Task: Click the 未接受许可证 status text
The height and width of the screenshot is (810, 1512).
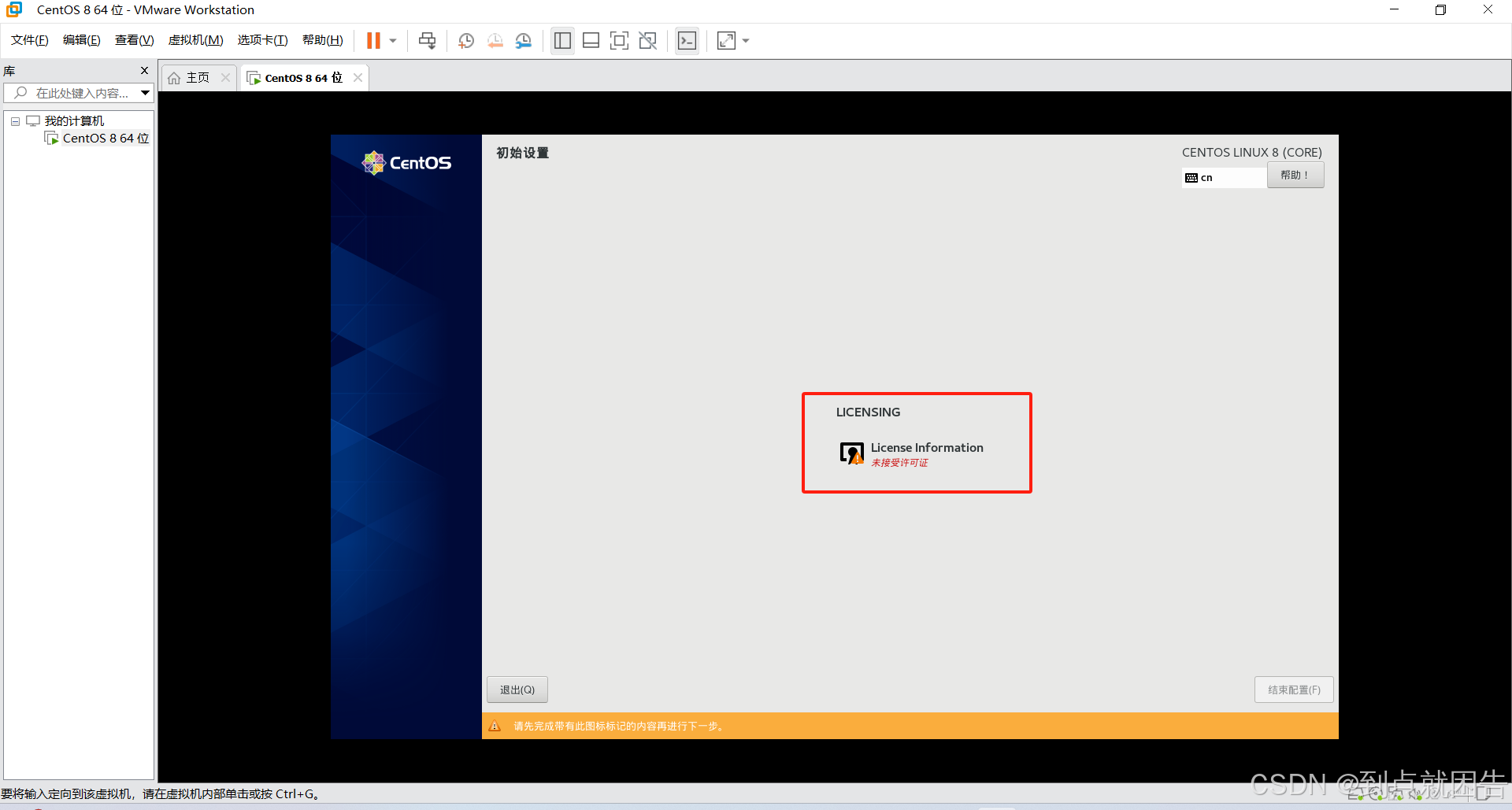Action: click(x=899, y=463)
